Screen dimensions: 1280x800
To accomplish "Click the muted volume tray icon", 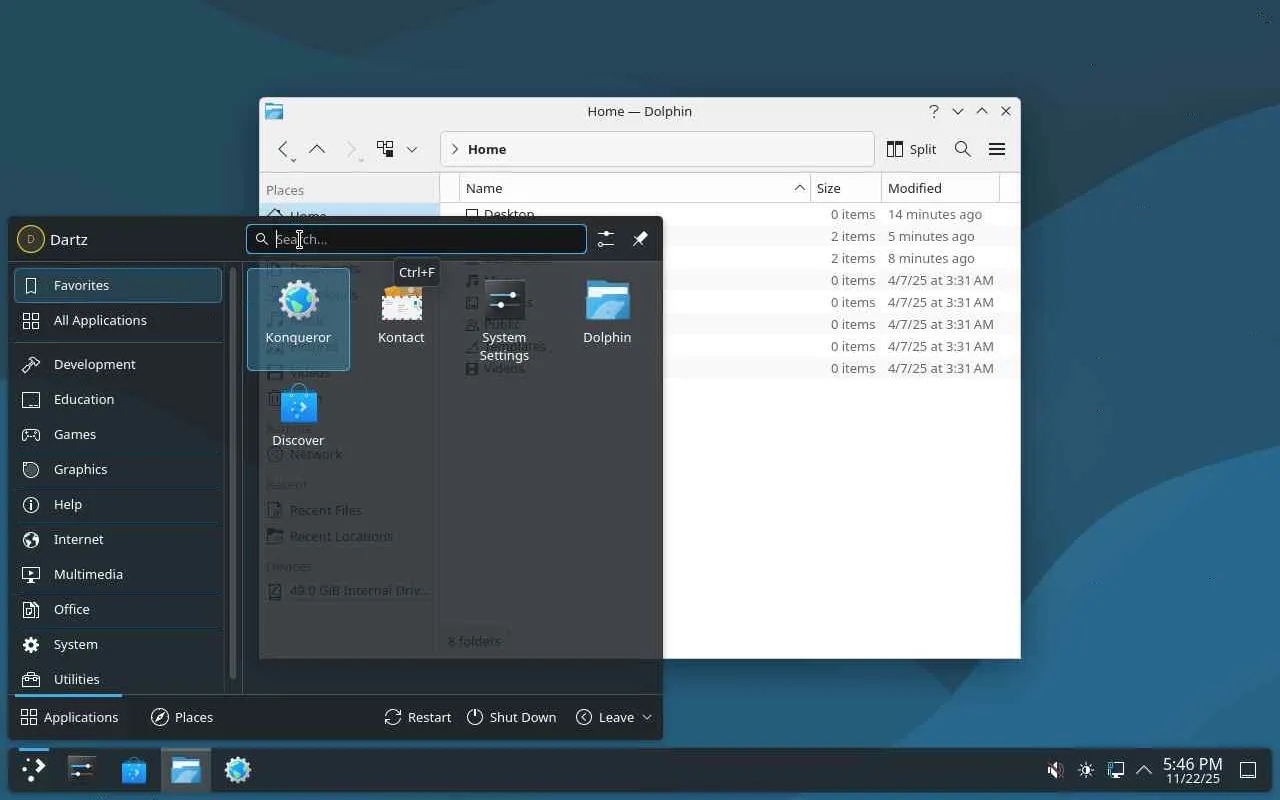I will [x=1055, y=770].
